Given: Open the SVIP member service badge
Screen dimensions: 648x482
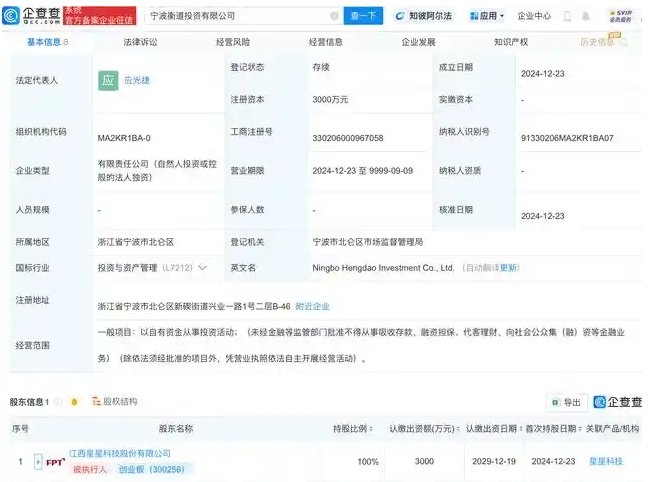Looking at the screenshot, I should coord(620,16).
